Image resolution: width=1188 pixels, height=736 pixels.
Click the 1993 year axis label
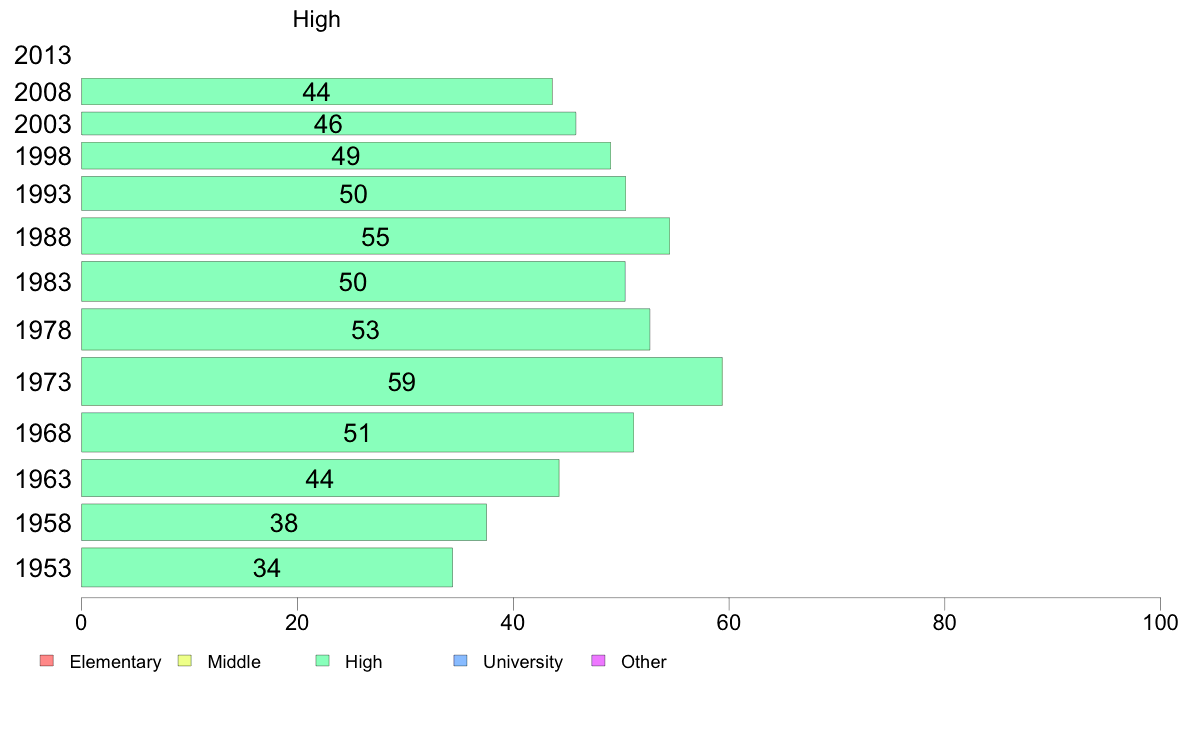coord(43,194)
